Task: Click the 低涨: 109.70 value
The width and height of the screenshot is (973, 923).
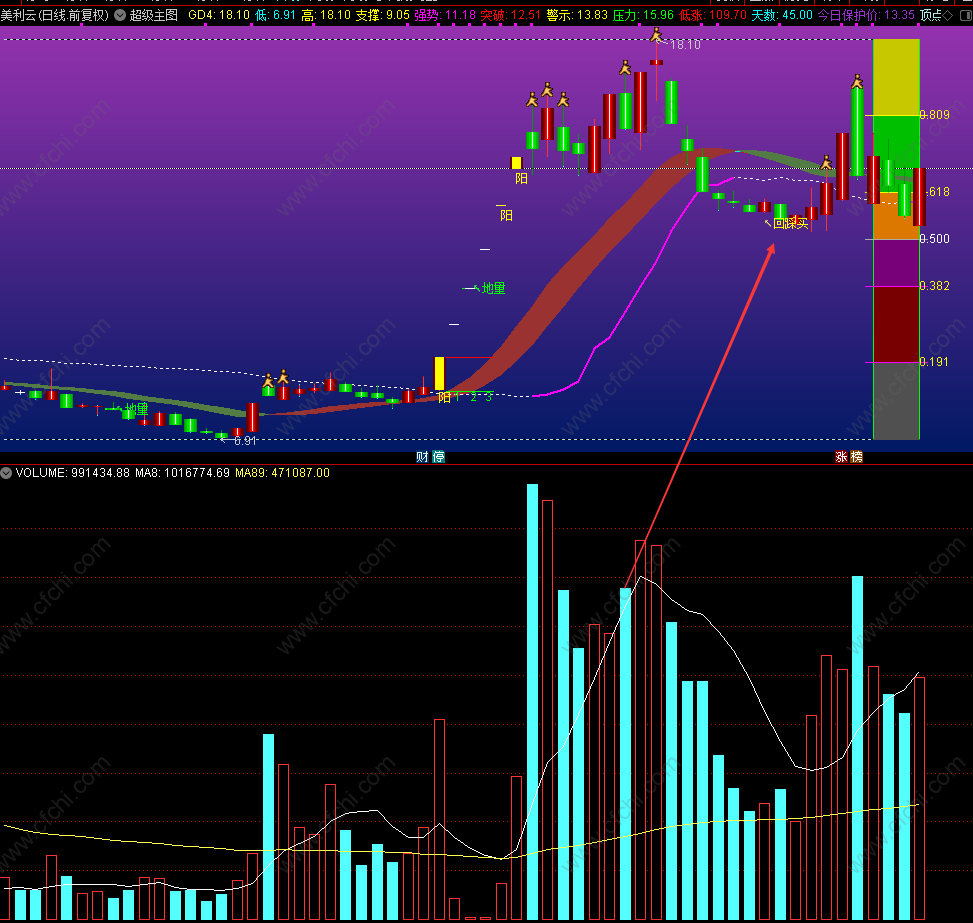Action: pyautogui.click(x=712, y=15)
